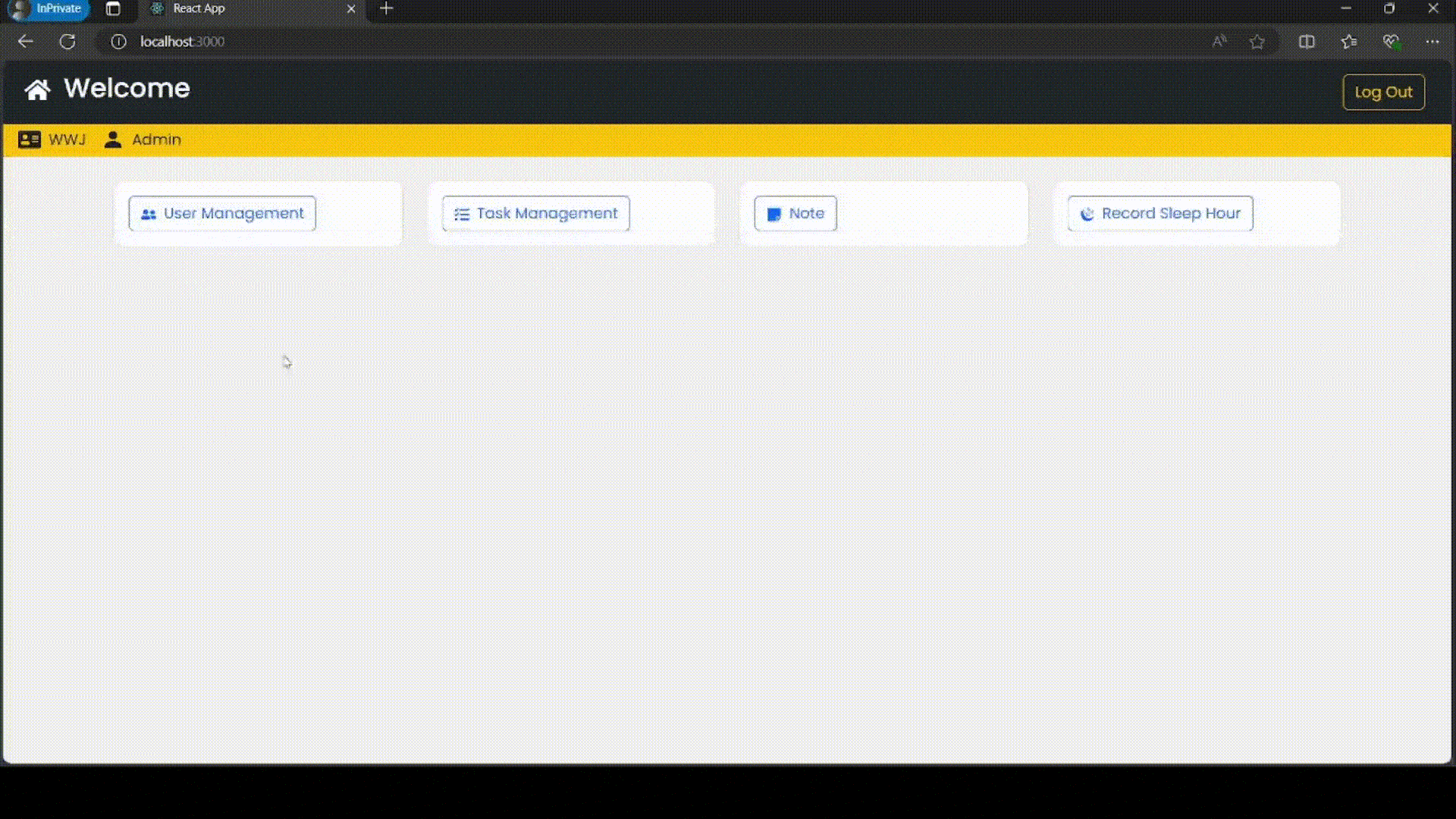Add this page to favorites star

[1257, 42]
